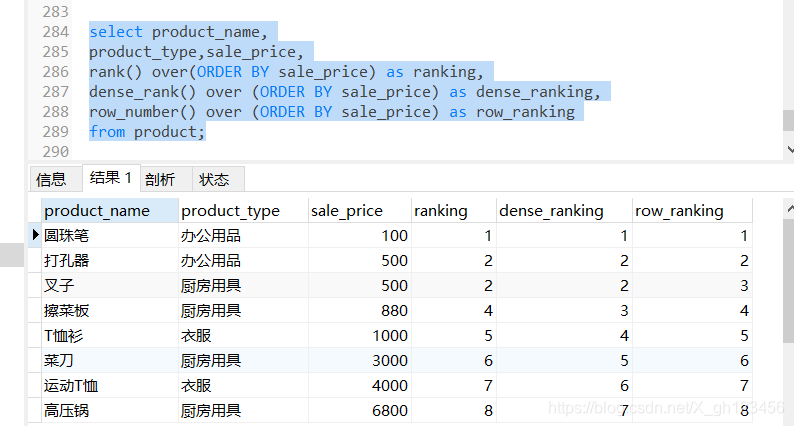This screenshot has height=426, width=794.
Task: Switch to the 剖析 tab
Action: click(x=165, y=179)
